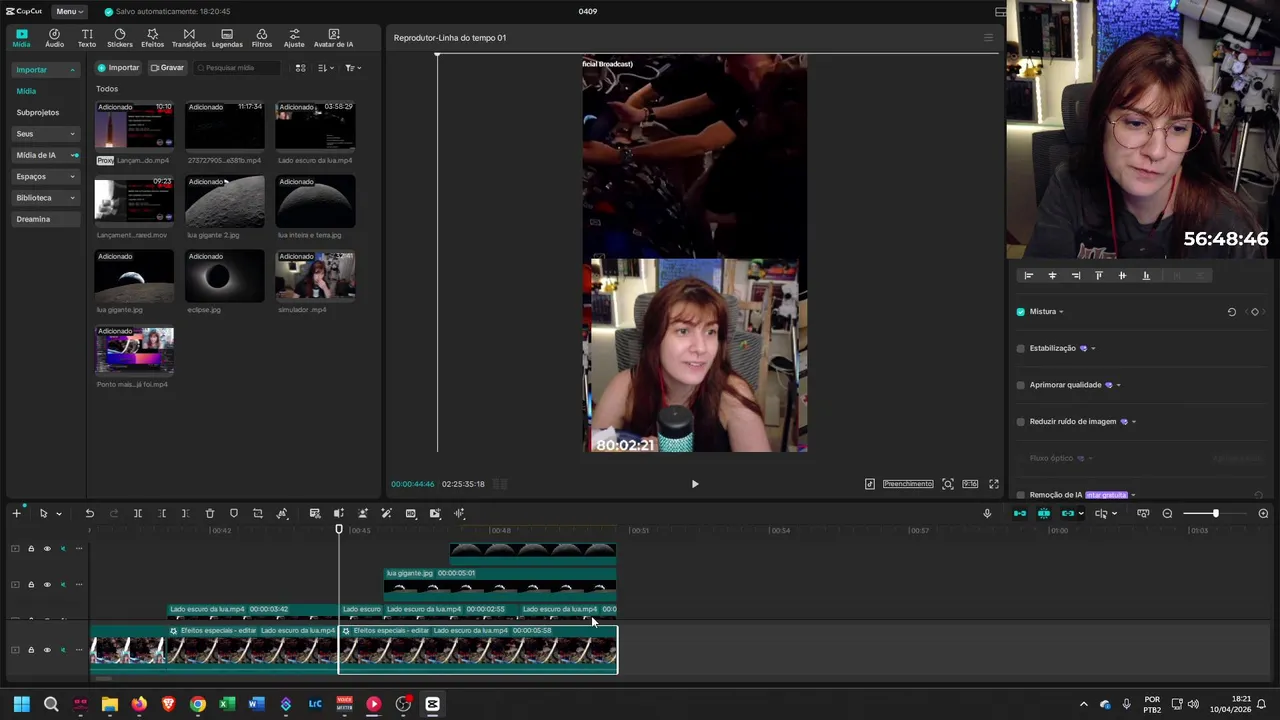This screenshot has height=720, width=1280.
Task: Click the split clip tool icon
Action: (x=138, y=513)
